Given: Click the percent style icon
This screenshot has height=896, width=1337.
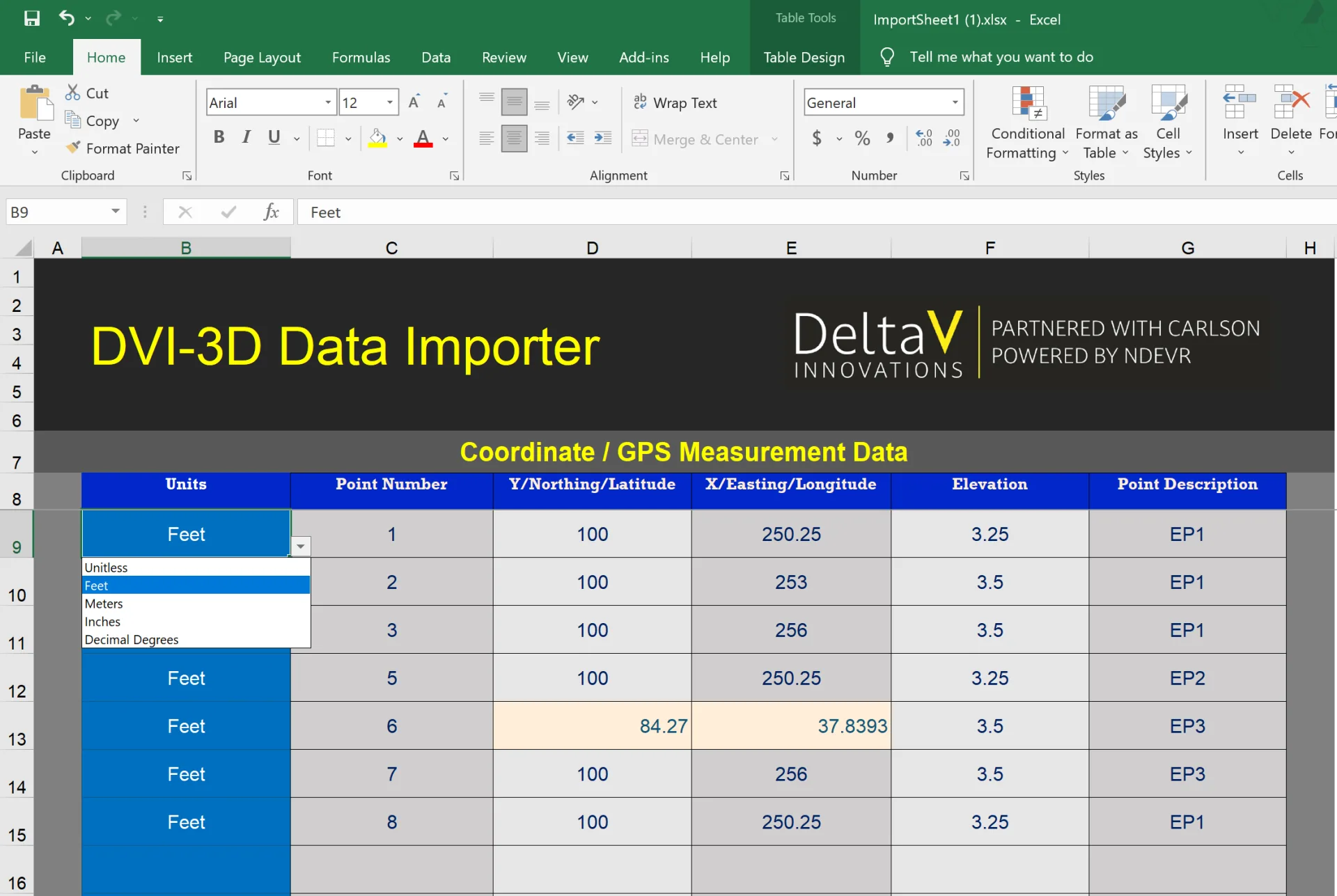Looking at the screenshot, I should point(862,138).
